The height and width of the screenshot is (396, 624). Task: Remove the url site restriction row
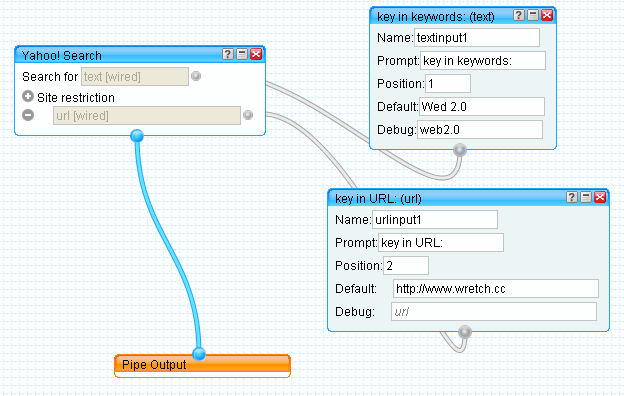tap(28, 115)
